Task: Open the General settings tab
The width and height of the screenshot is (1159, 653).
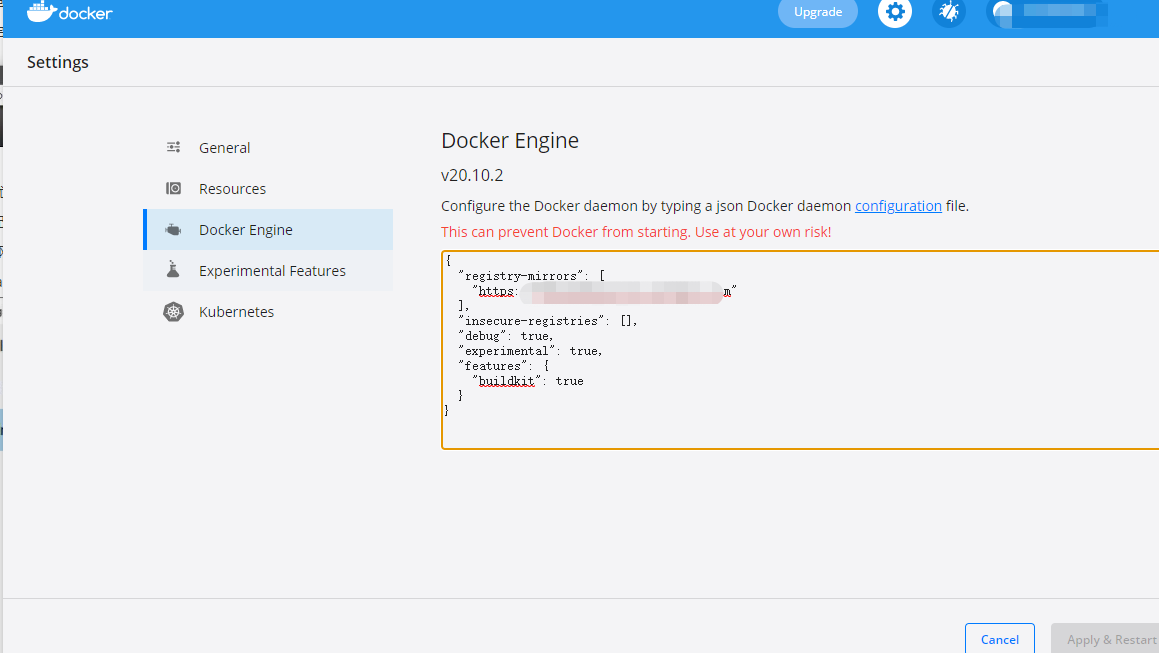Action: [x=268, y=148]
